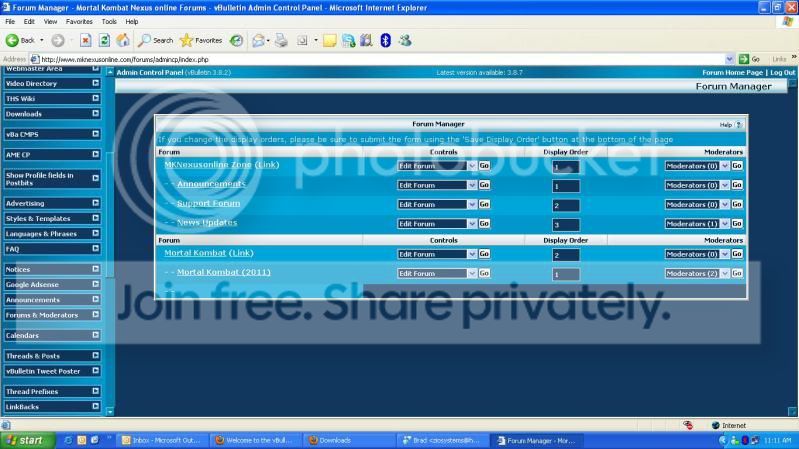Click the browser address URL field
The width and height of the screenshot is (799, 449).
pos(381,59)
